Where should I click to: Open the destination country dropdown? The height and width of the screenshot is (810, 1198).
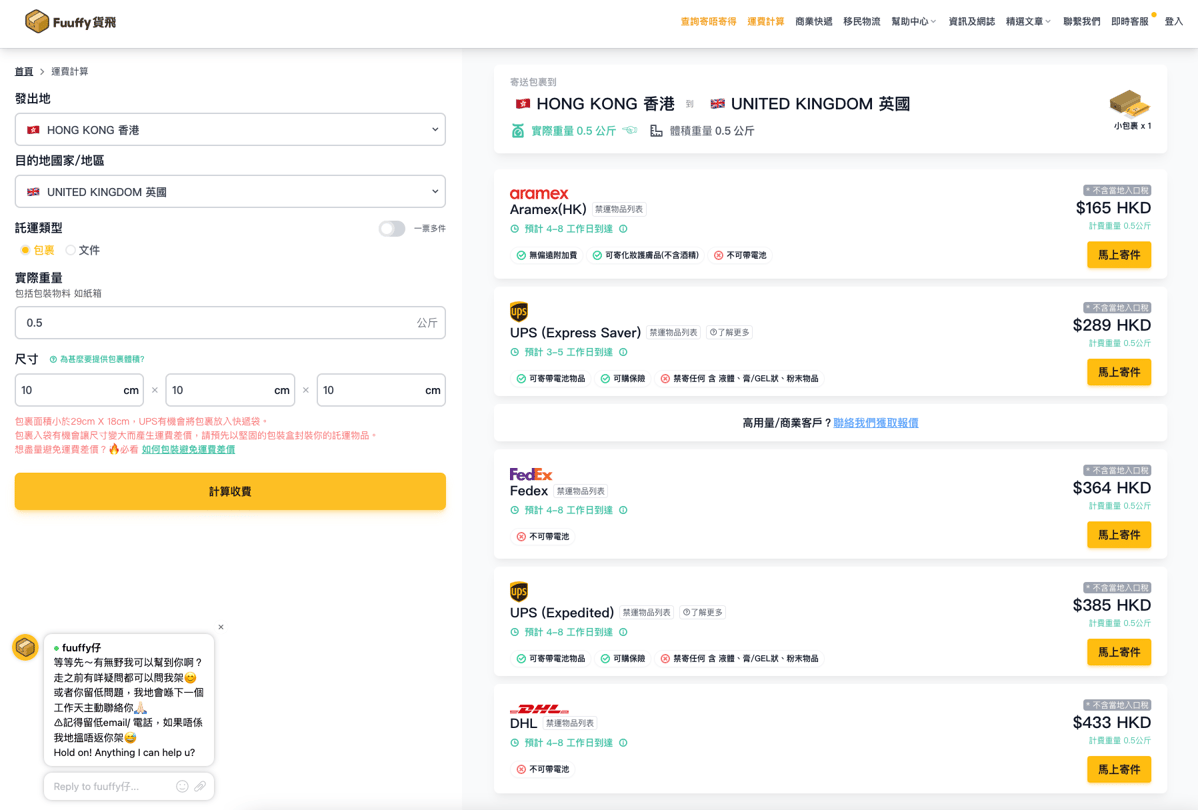[230, 192]
